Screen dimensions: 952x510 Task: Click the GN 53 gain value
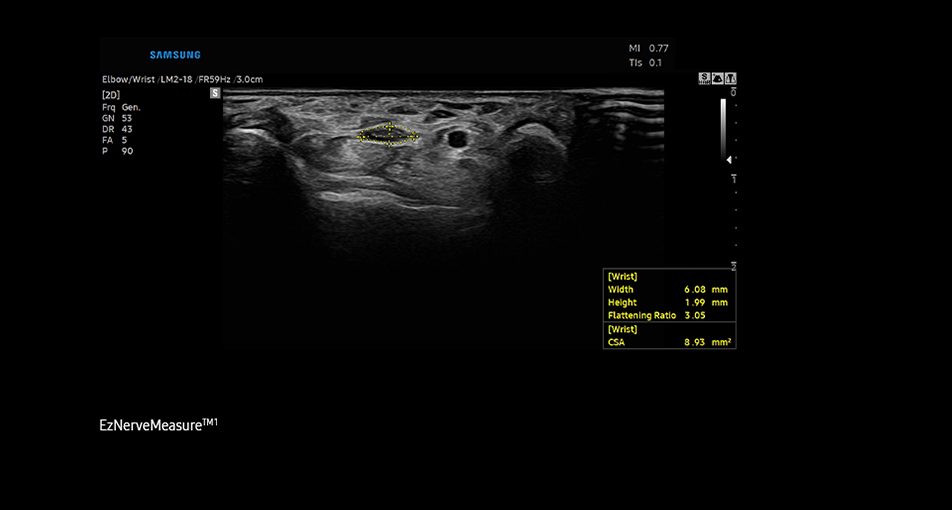[116, 118]
